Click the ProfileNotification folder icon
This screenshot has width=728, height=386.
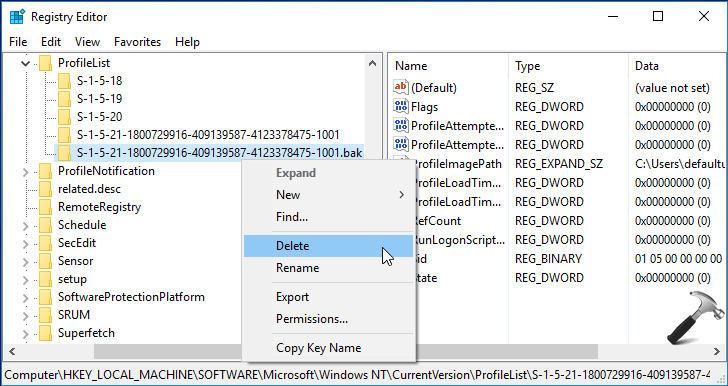coord(46,171)
